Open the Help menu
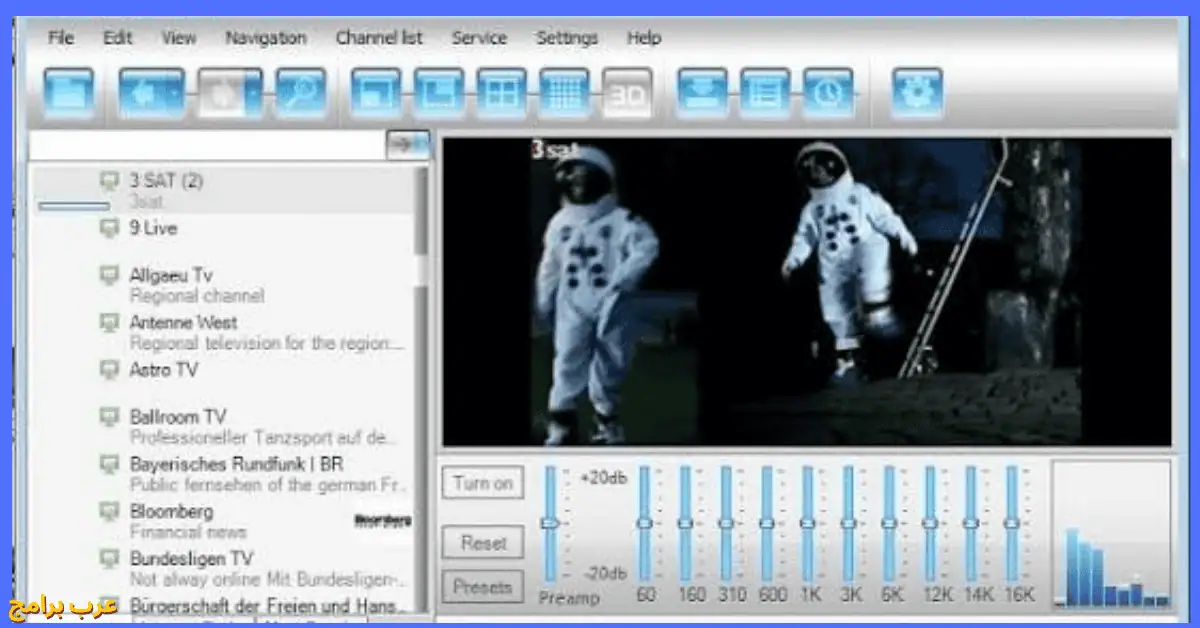The width and height of the screenshot is (1200, 628). (644, 38)
